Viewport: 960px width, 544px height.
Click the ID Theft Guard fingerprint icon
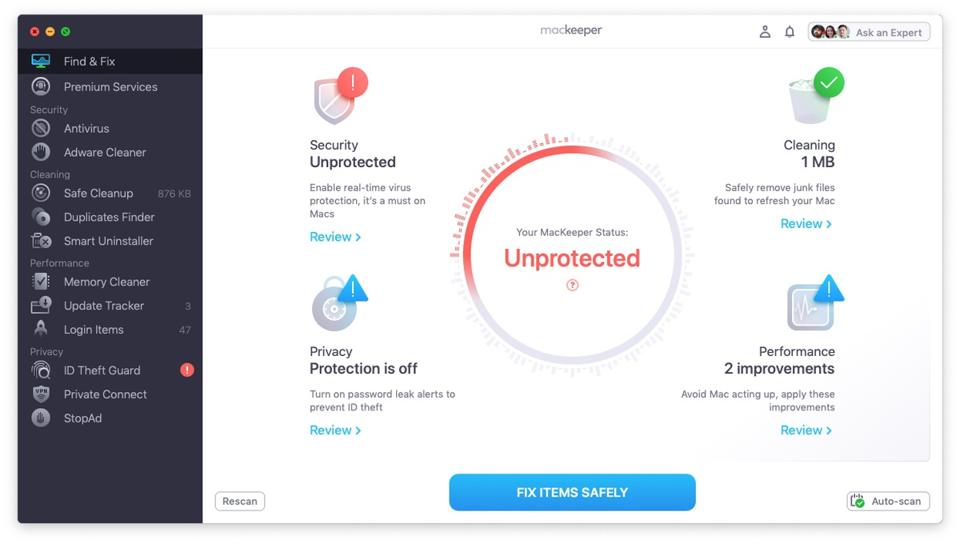[x=41, y=370]
